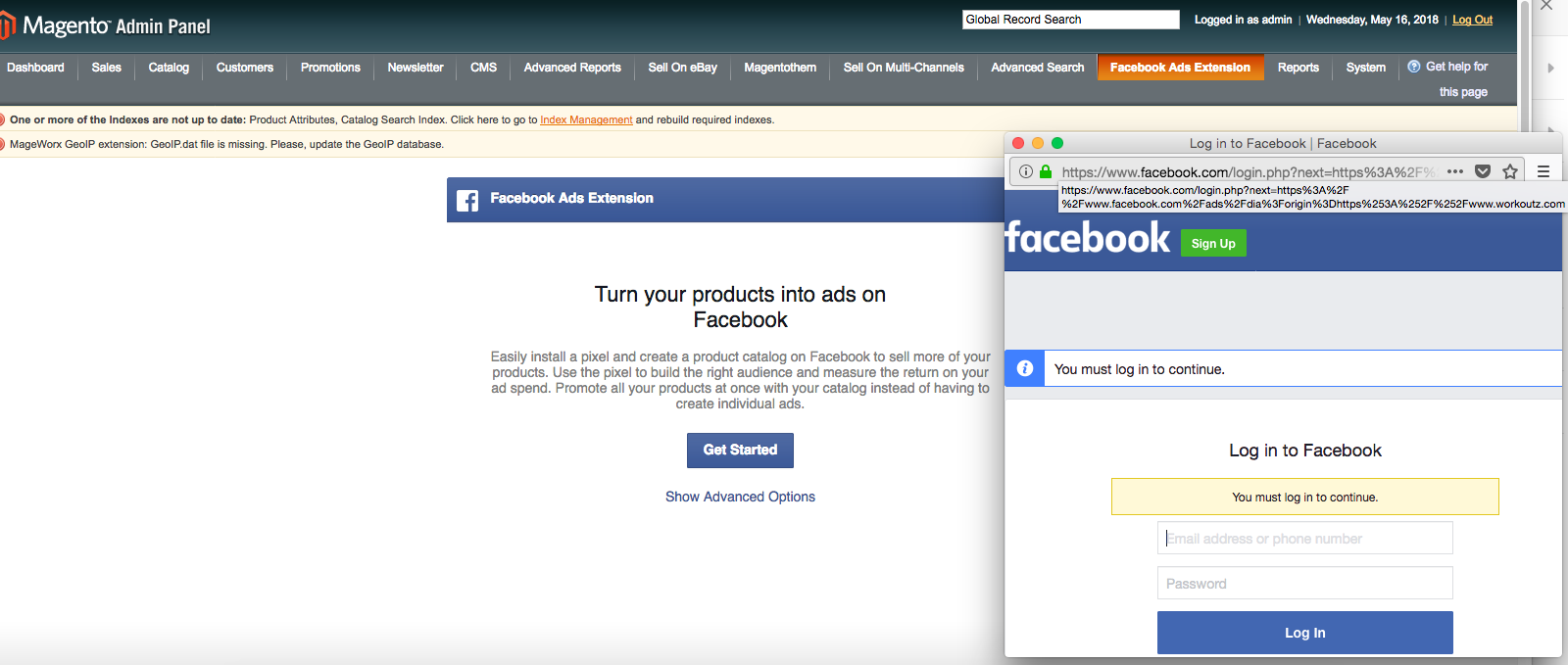Viewport: 1568px width, 665px height.
Task: Click the green padlock security icon
Action: [x=1046, y=171]
